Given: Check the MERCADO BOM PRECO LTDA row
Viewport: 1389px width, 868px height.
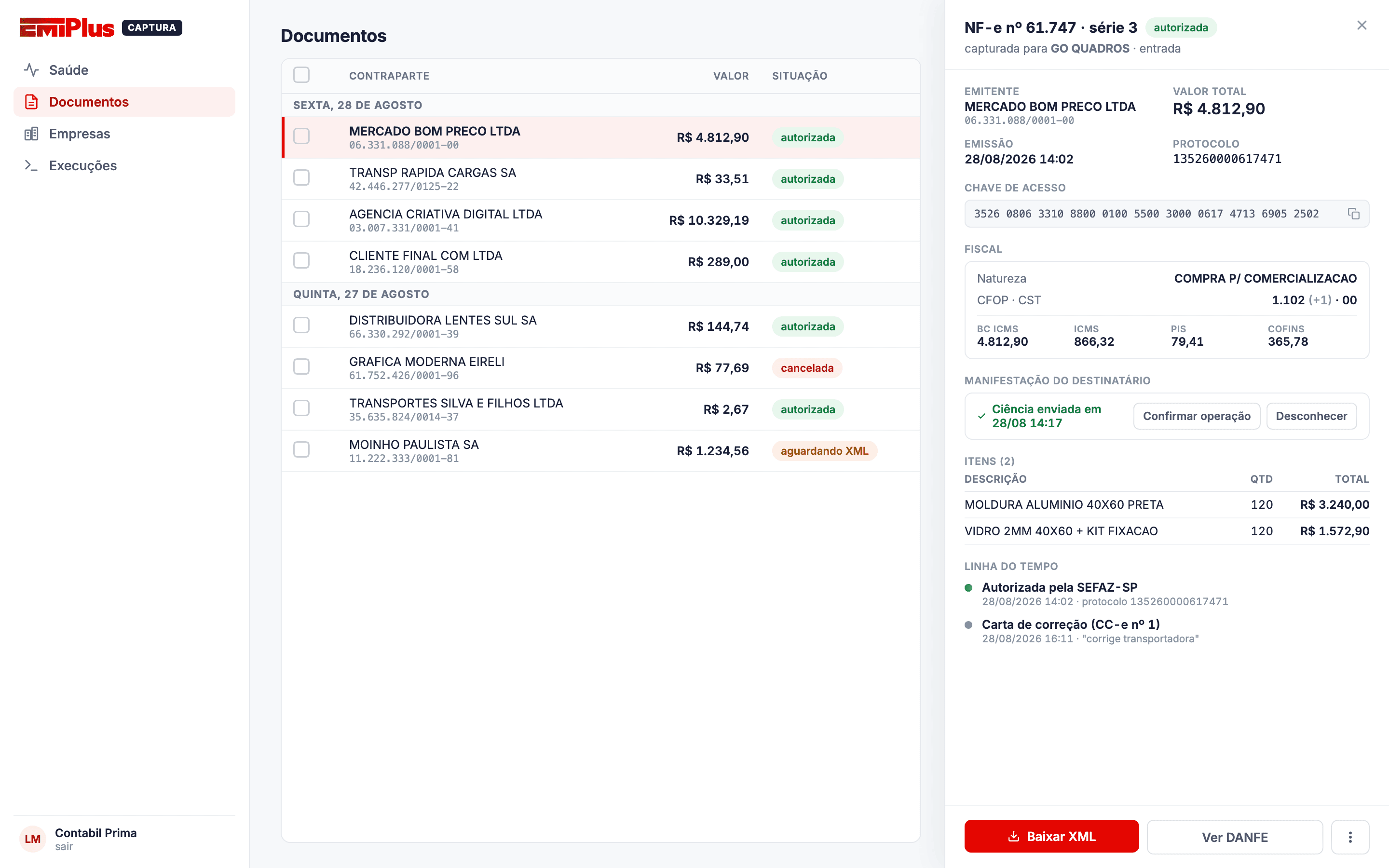Looking at the screenshot, I should pos(301,136).
